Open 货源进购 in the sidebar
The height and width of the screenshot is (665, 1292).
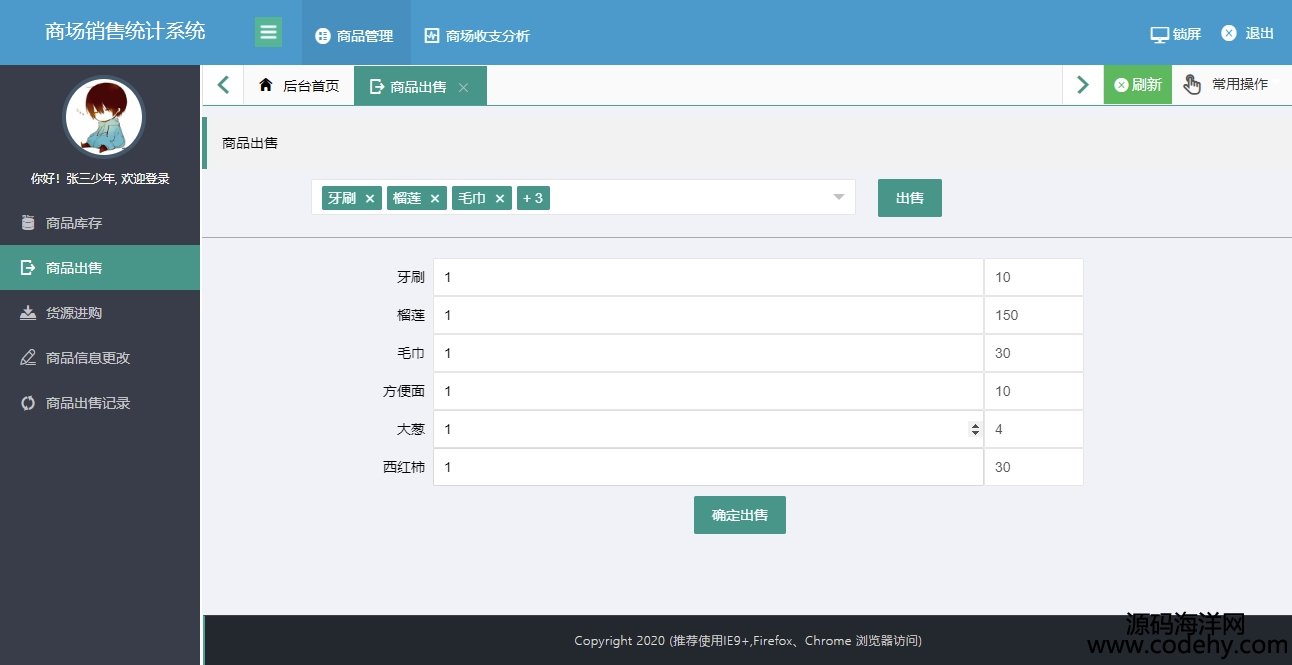point(74,313)
